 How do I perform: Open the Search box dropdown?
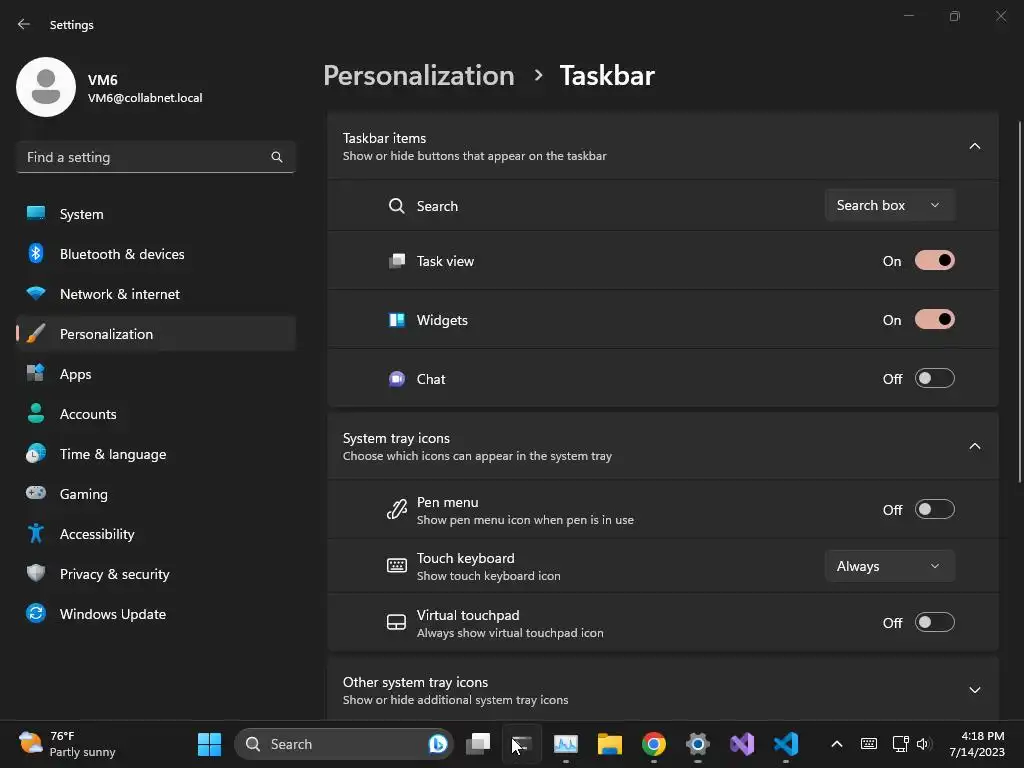click(x=889, y=205)
